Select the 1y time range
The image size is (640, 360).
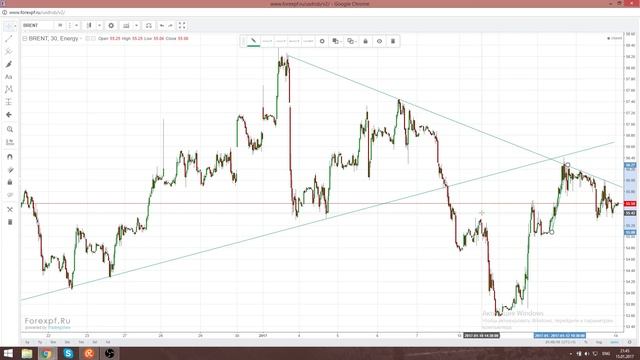pyautogui.click(x=40, y=342)
